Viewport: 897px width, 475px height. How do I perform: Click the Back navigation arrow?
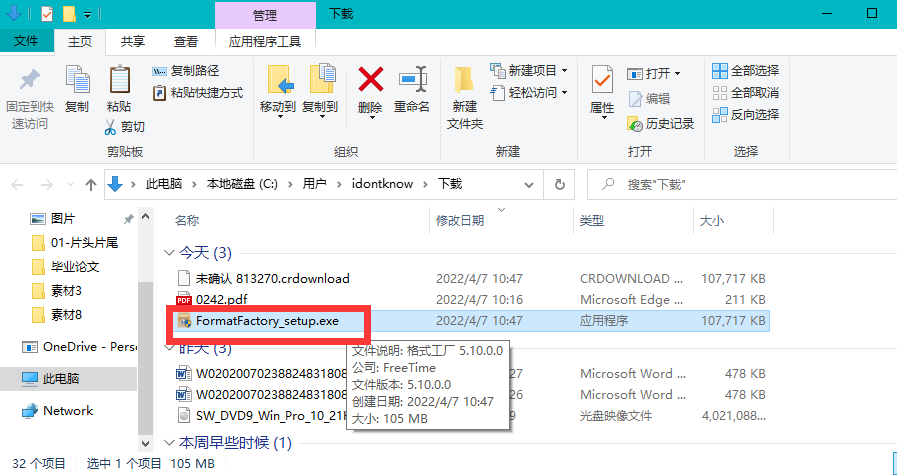pyautogui.click(x=18, y=184)
